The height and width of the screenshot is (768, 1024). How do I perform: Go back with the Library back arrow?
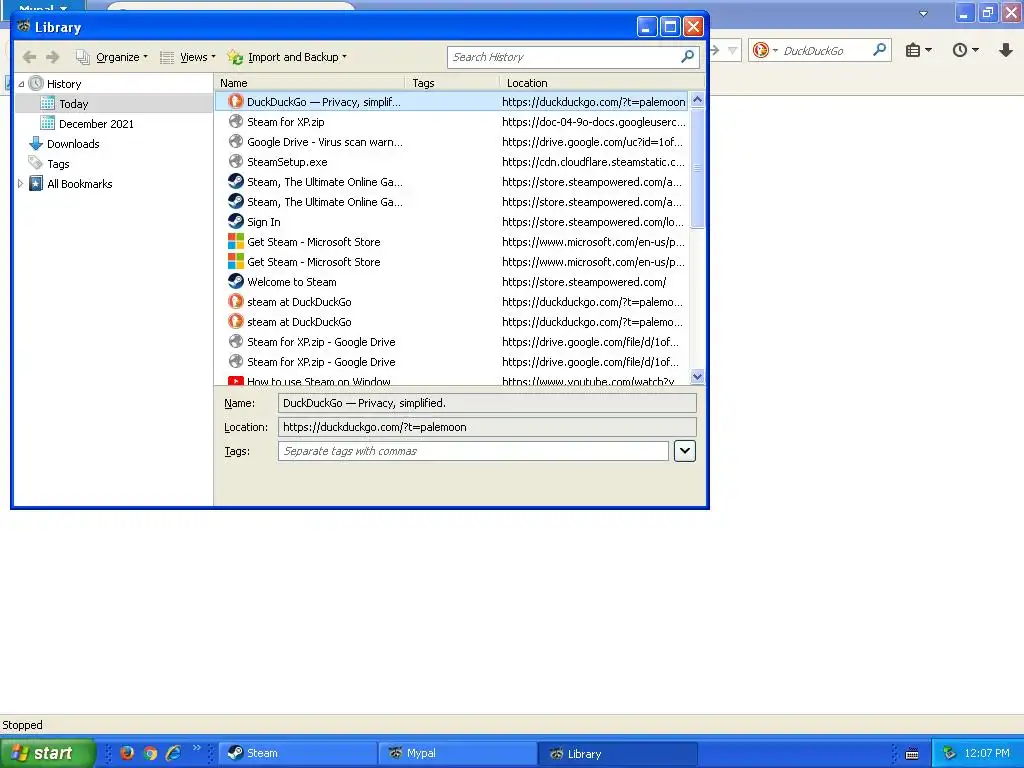click(x=29, y=57)
